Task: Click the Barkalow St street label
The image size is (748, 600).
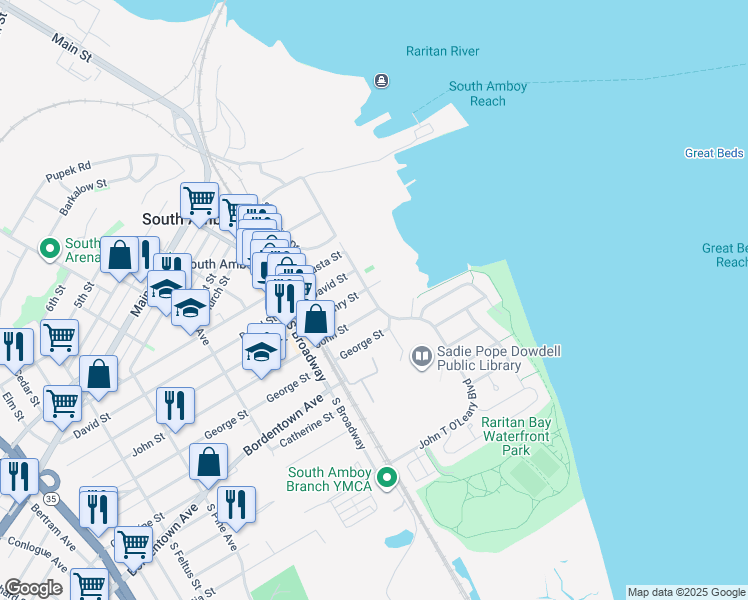Action: tap(83, 197)
